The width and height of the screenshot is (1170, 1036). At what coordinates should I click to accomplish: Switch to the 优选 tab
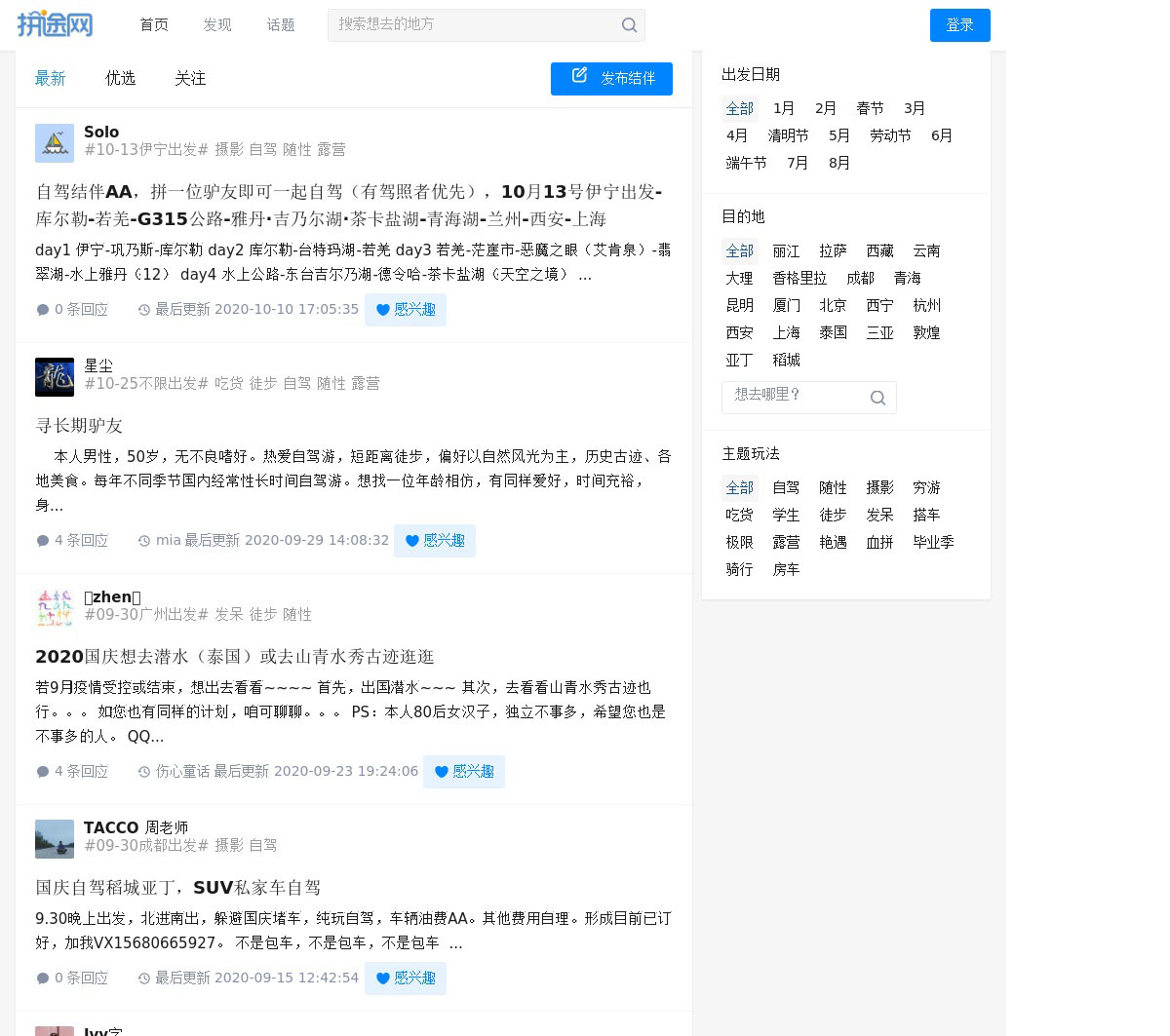coord(121,79)
